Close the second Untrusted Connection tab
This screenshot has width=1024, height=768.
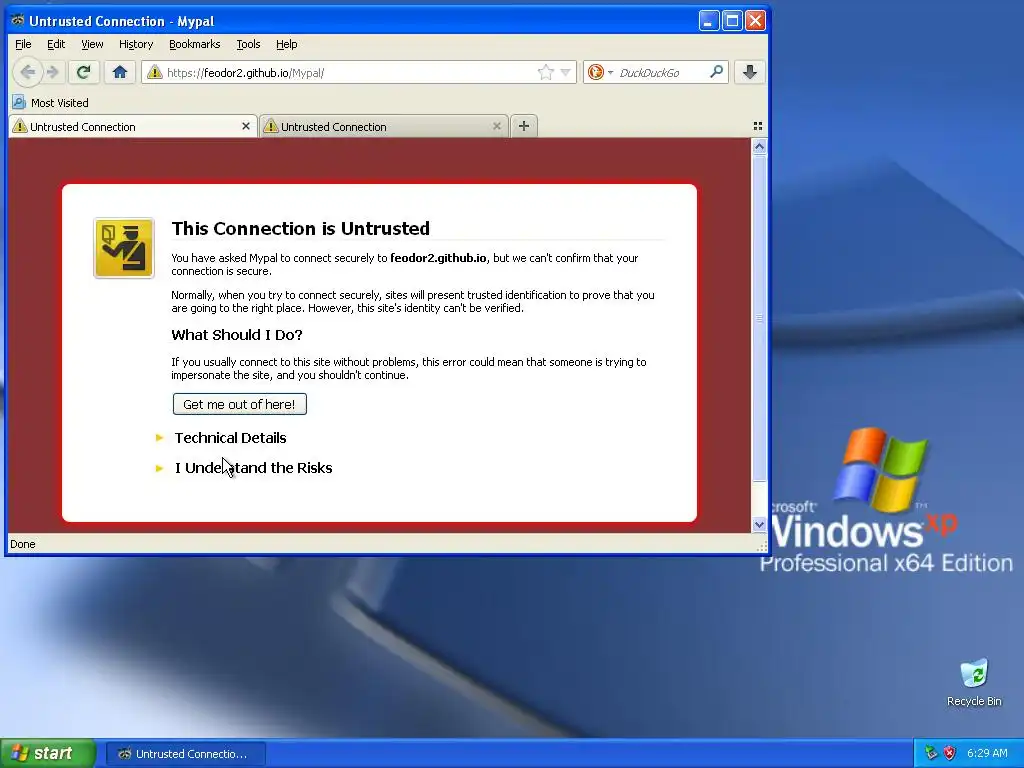(x=496, y=126)
